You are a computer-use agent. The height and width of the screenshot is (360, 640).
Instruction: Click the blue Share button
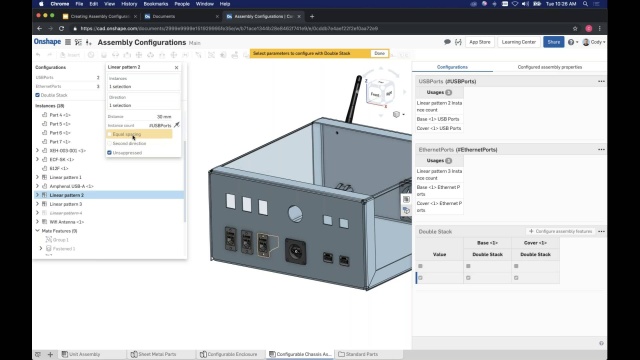pos(553,42)
